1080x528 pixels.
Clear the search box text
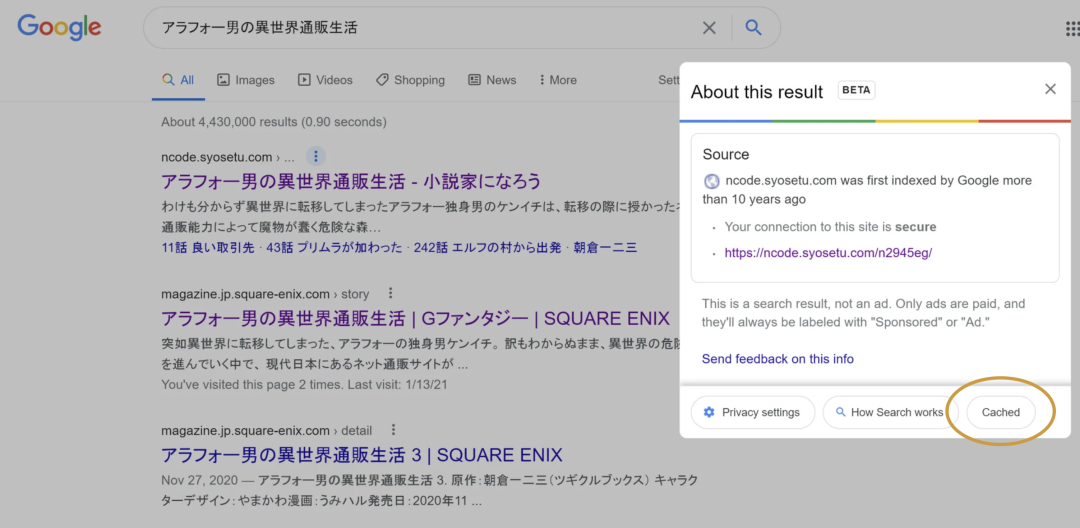[709, 28]
